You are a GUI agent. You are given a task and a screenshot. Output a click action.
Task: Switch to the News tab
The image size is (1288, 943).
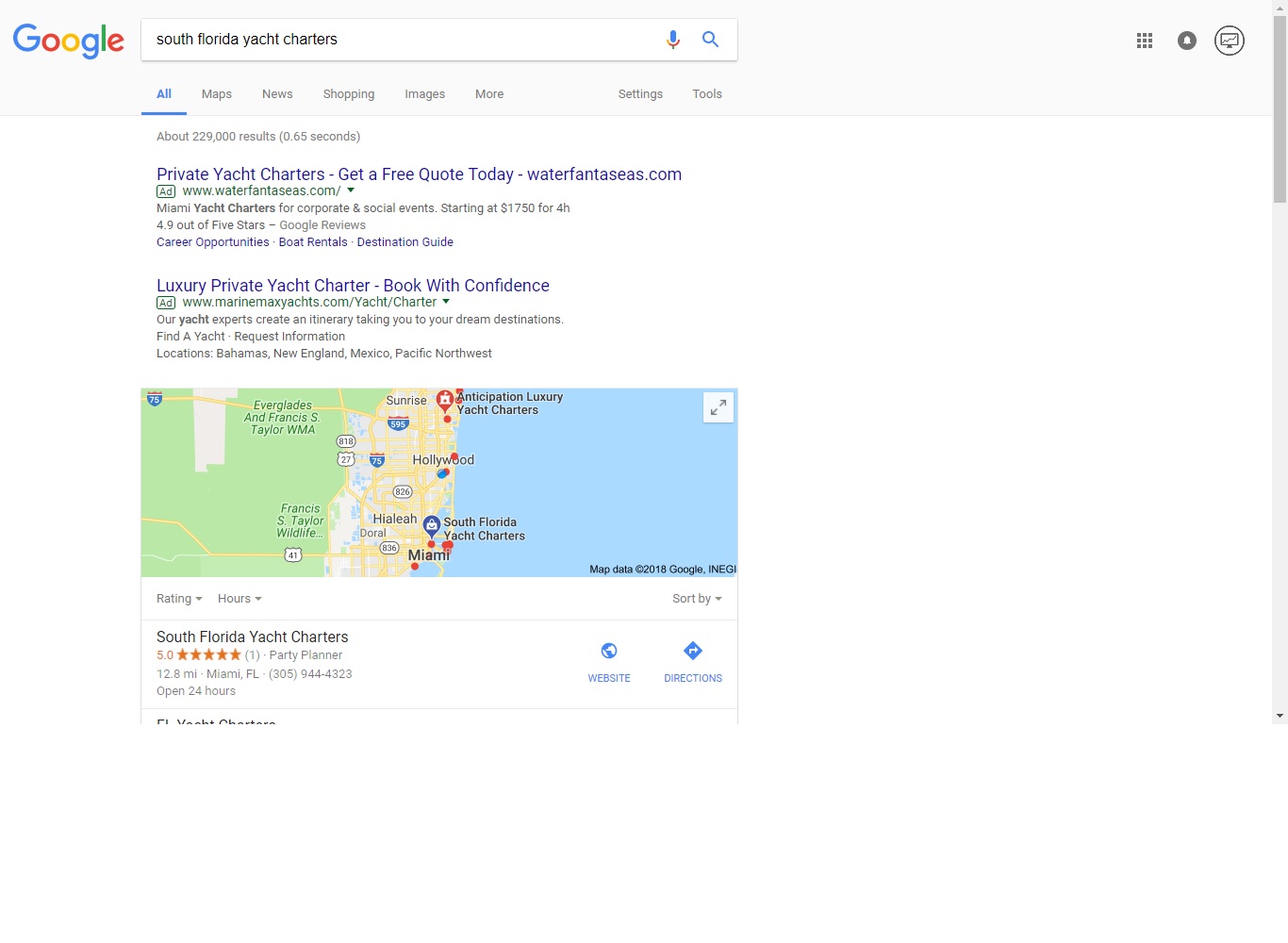(x=277, y=94)
